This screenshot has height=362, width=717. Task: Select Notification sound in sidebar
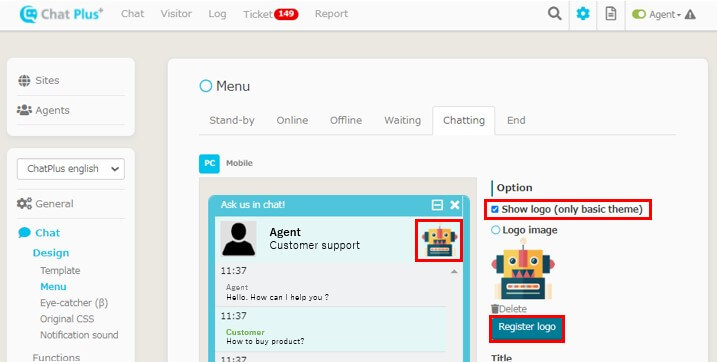(79, 335)
